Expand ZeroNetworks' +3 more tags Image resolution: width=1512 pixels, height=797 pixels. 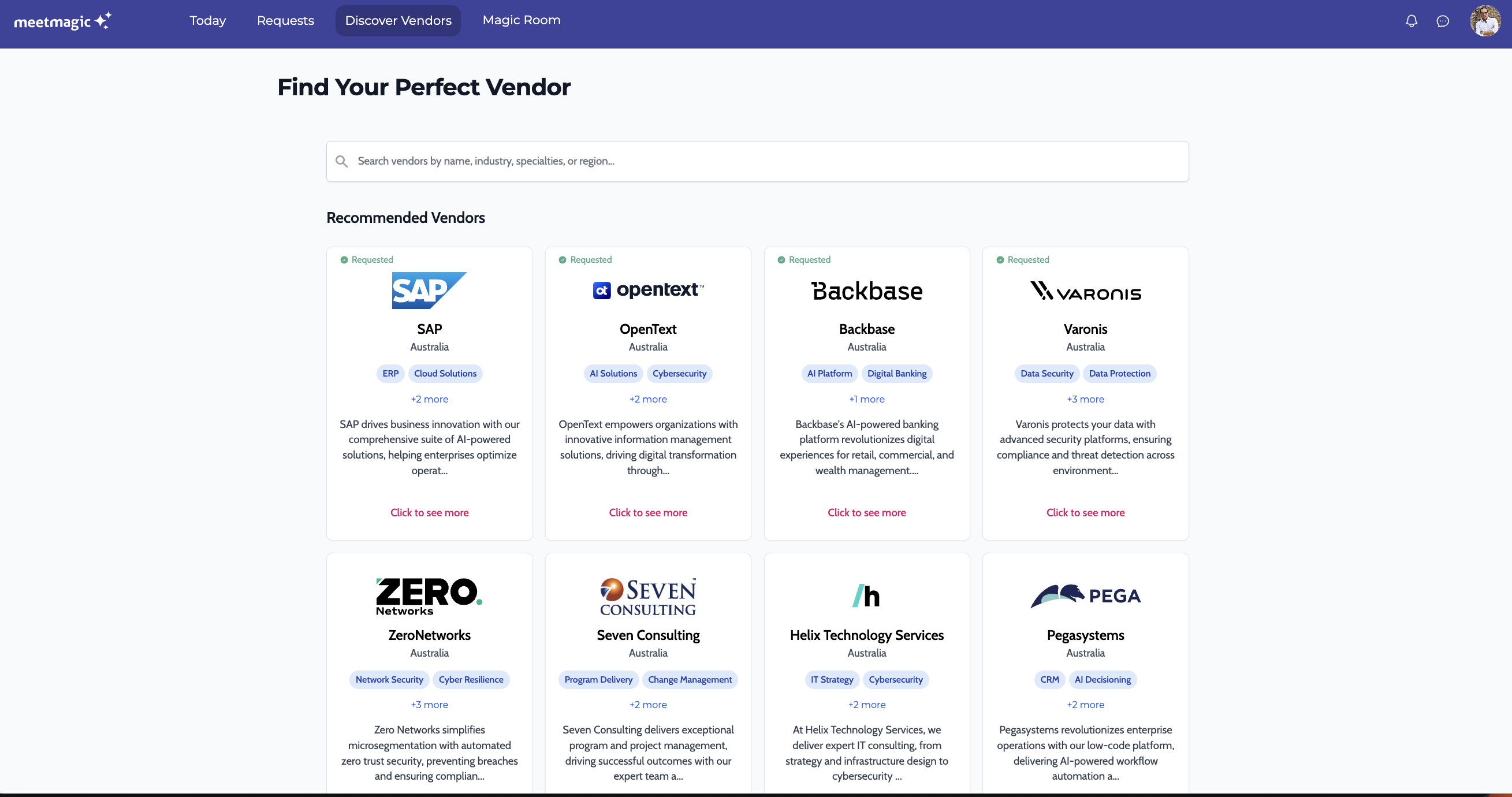coord(429,704)
